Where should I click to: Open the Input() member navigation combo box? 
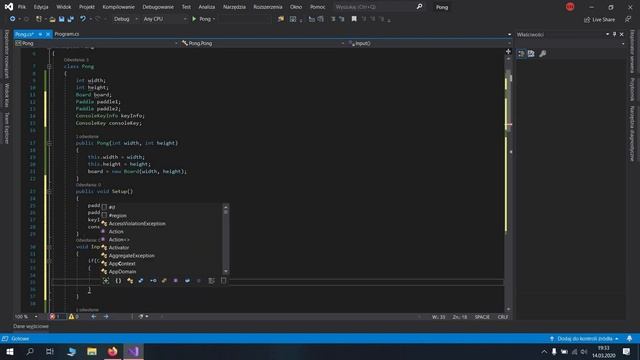coord(429,43)
